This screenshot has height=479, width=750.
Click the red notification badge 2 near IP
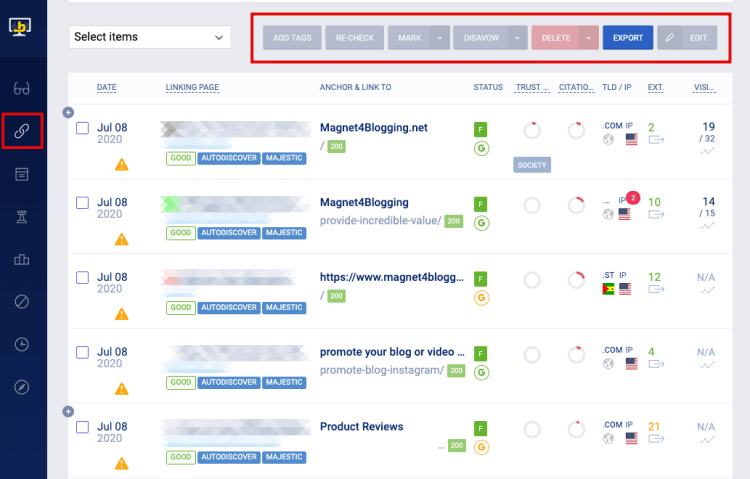tap(633, 198)
